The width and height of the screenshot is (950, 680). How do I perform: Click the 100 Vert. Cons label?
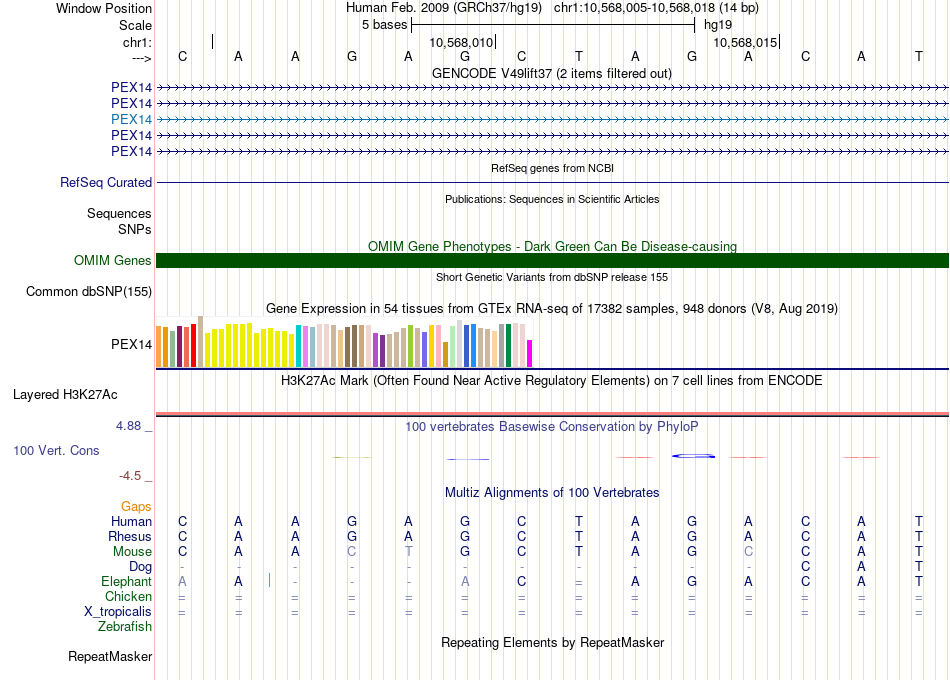pyautogui.click(x=56, y=451)
